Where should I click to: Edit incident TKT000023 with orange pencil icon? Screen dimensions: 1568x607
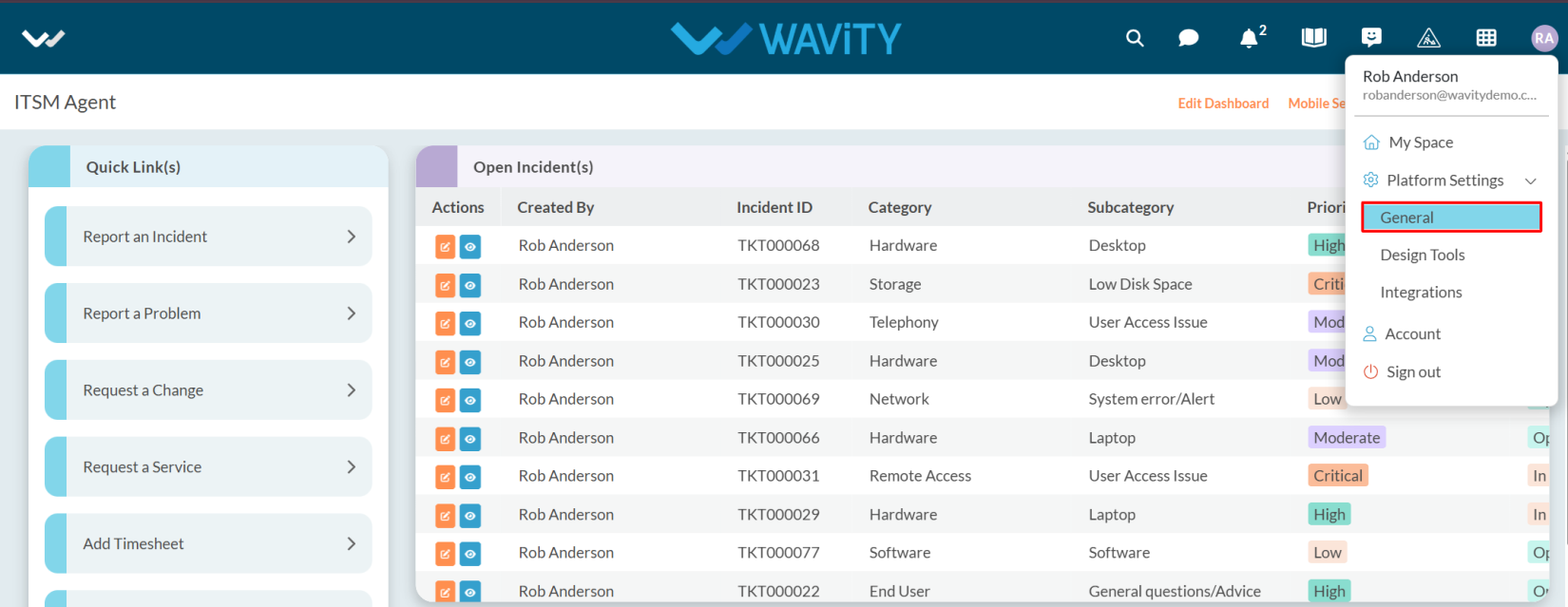pyautogui.click(x=445, y=285)
